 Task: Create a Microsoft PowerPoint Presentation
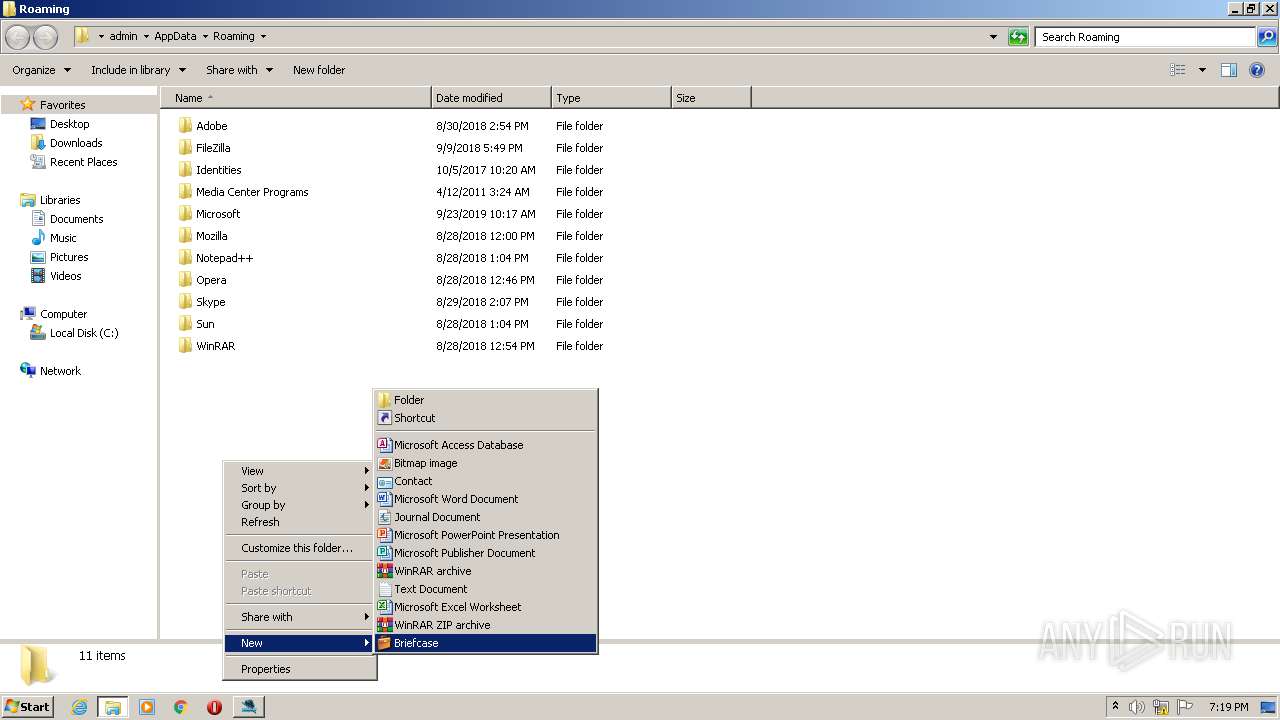pyautogui.click(x=486, y=535)
